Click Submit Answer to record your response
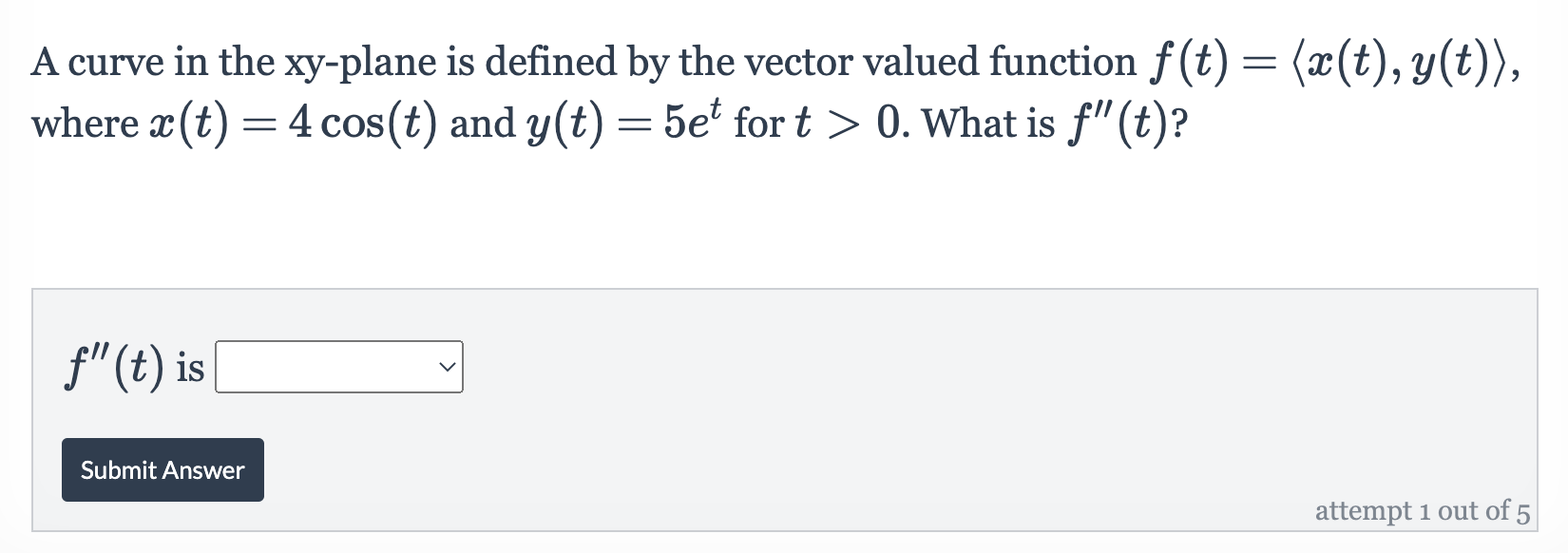The width and height of the screenshot is (1568, 553). click(x=162, y=469)
